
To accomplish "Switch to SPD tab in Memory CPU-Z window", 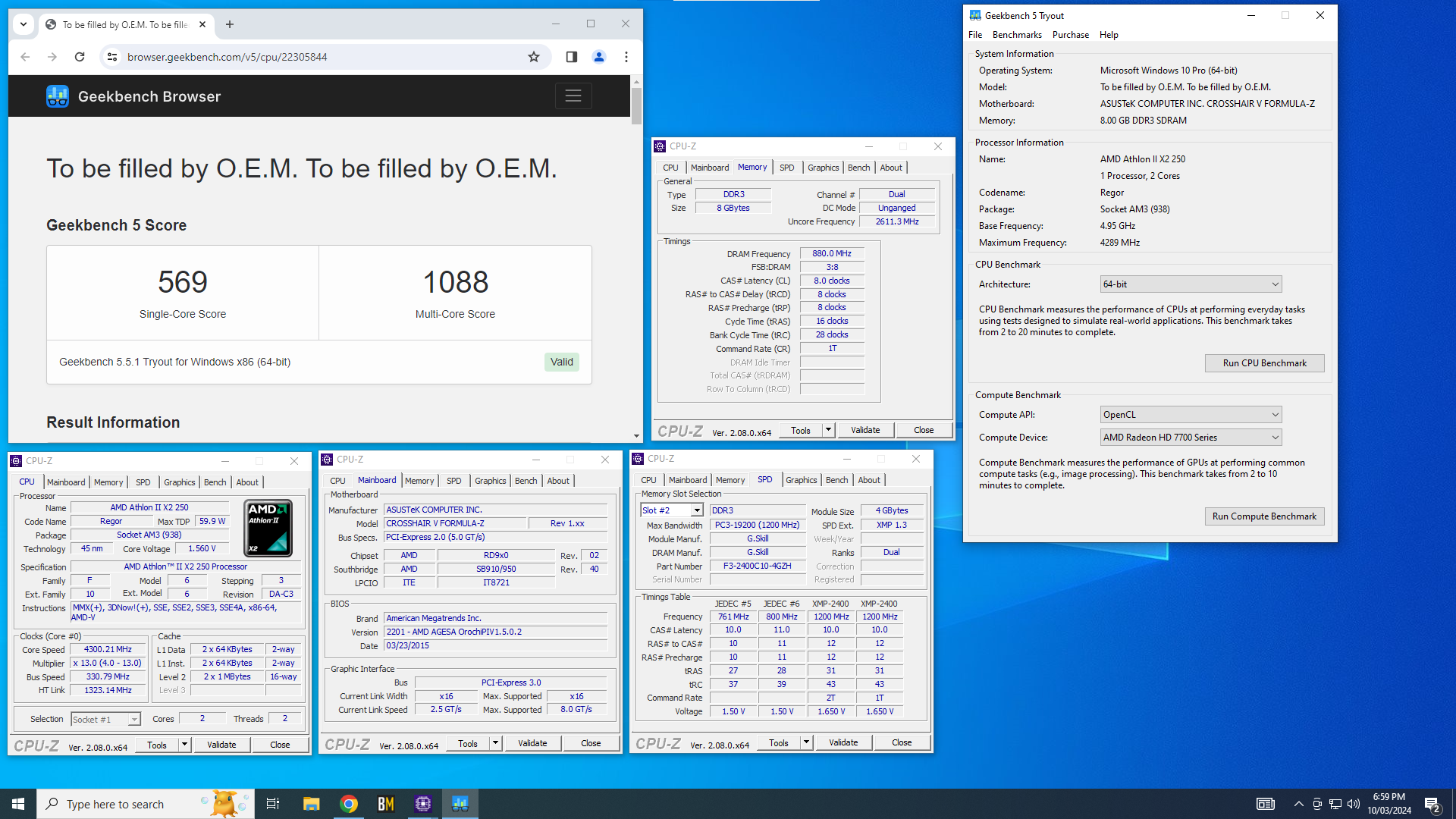I will [787, 168].
